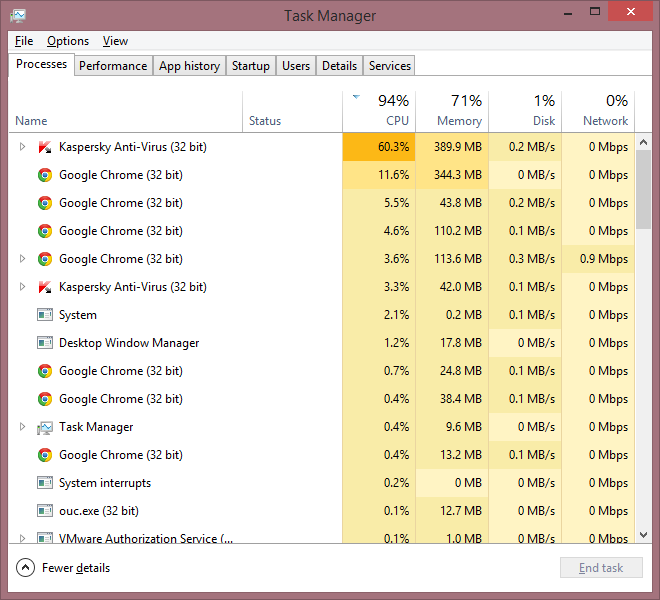Click the vertical scrollbar thumb in process list
Image resolution: width=660 pixels, height=600 pixels.
644,190
